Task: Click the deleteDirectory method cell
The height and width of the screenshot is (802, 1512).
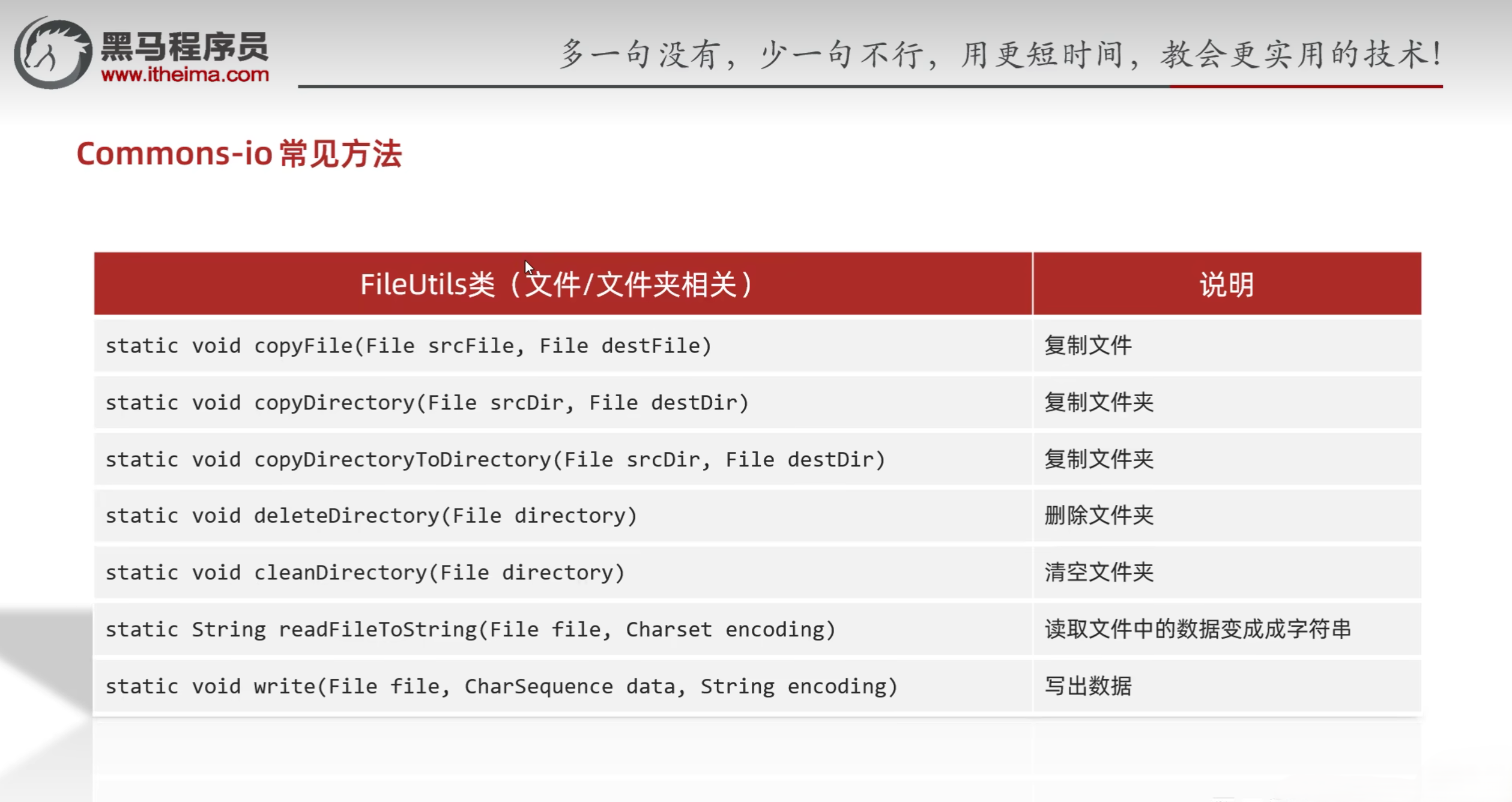Action: click(370, 515)
